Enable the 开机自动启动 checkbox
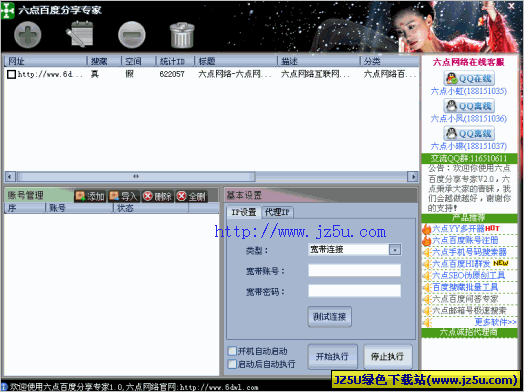The width and height of the screenshot is (524, 392). [x=232, y=351]
